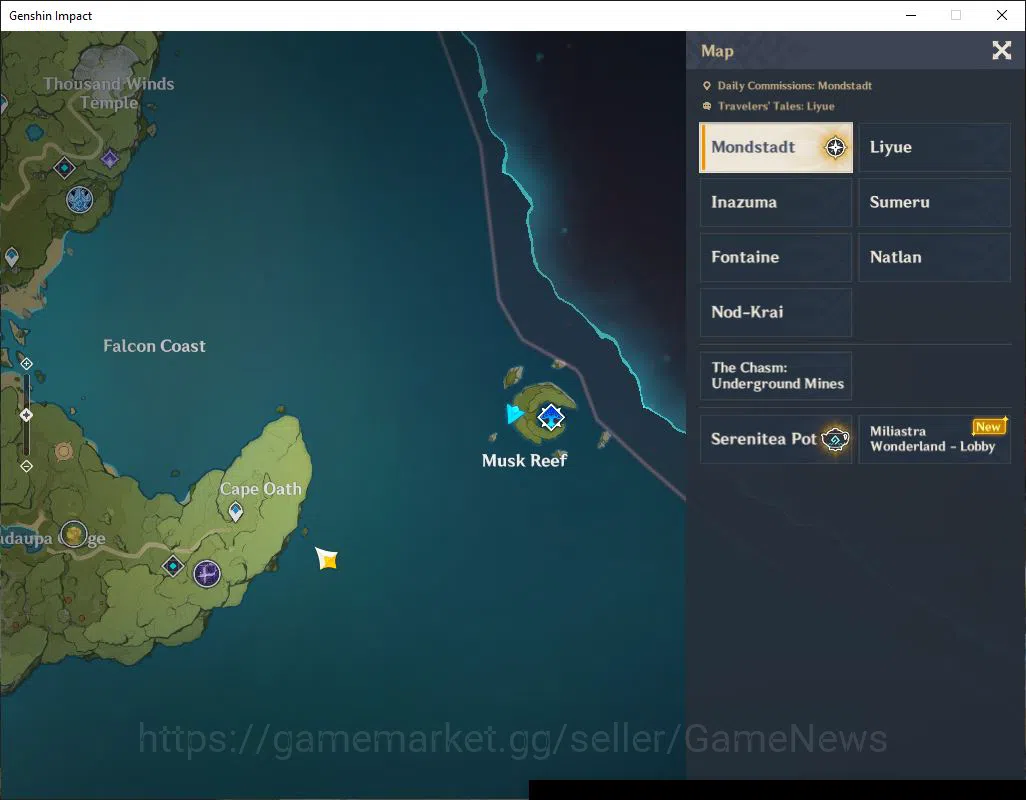Switch map to Liyue
Screen dimensions: 1026x800
934,147
